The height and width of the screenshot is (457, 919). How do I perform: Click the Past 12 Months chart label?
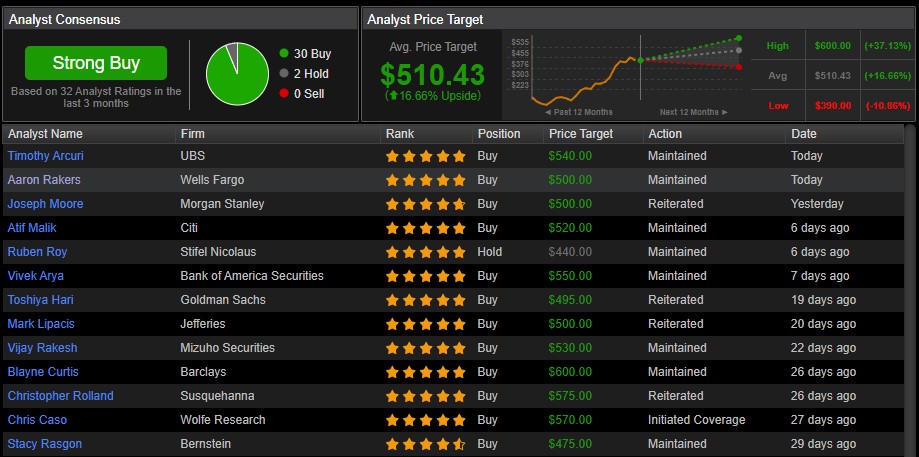pos(578,112)
